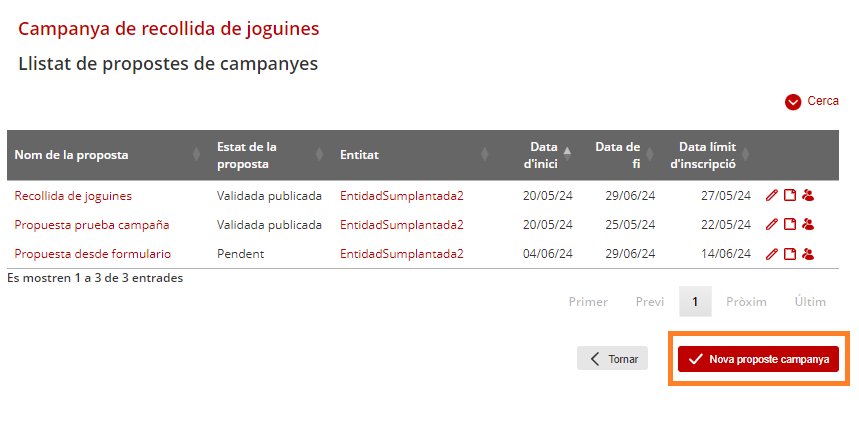This screenshot has width=859, height=437.
Task: Sort by Data límit d'inscripció column
Action: point(708,155)
